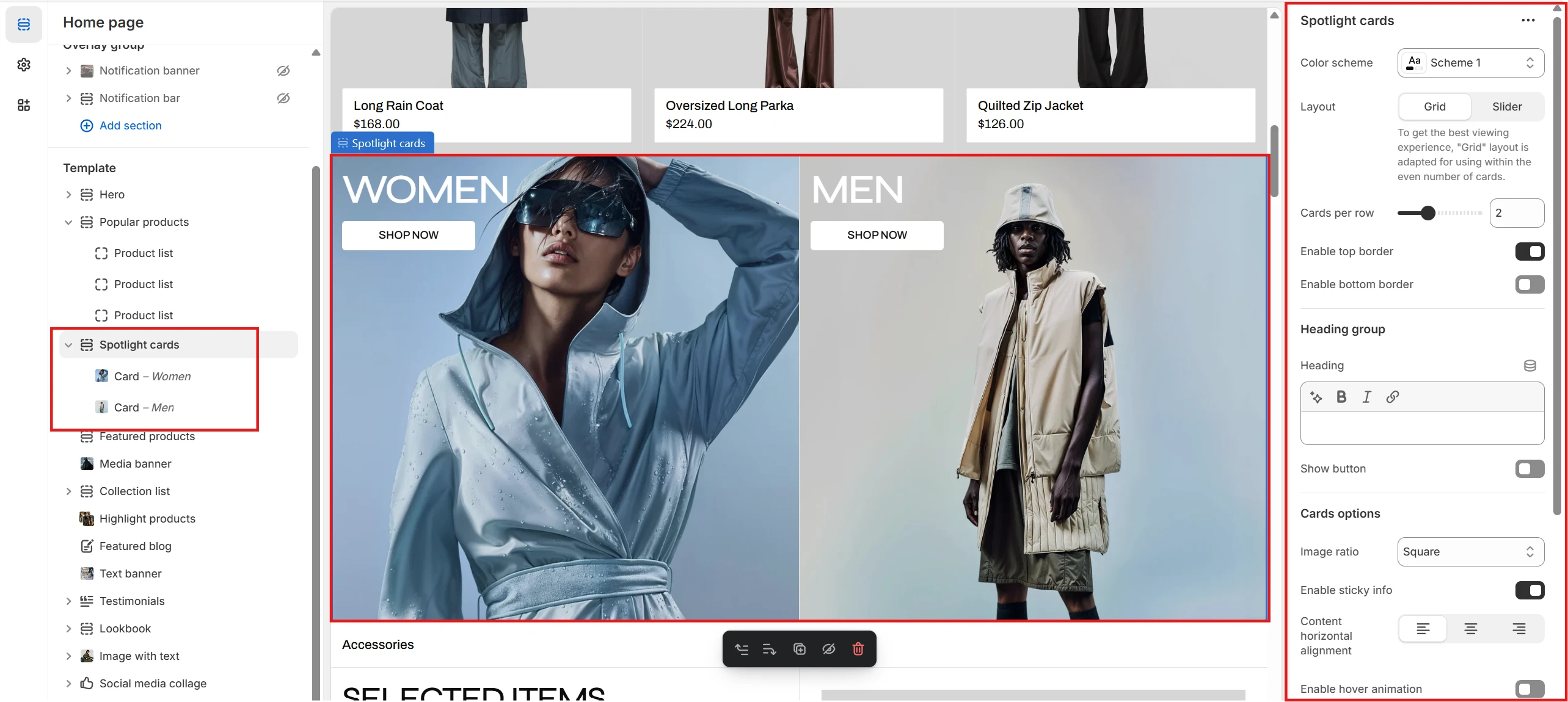Click the Add section link
This screenshot has width=1568, height=702.
130,126
